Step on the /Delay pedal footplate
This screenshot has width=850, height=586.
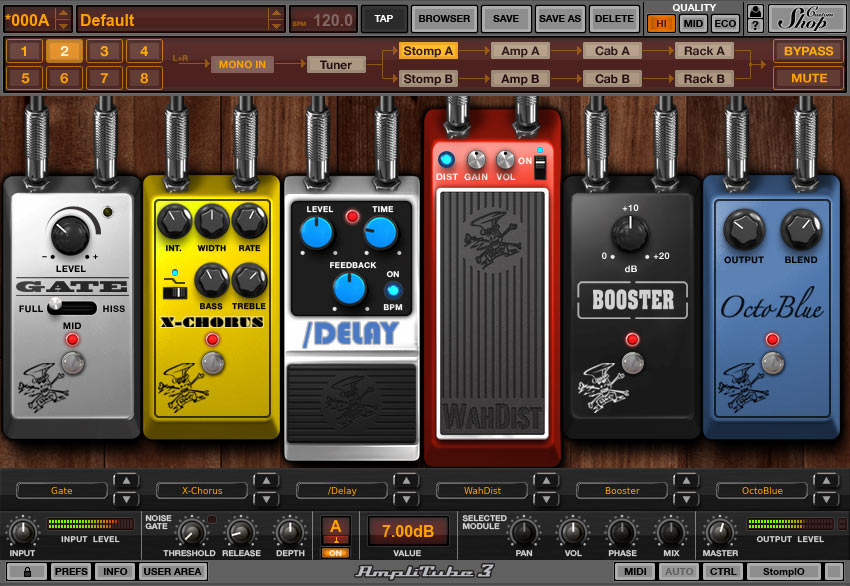pos(352,403)
